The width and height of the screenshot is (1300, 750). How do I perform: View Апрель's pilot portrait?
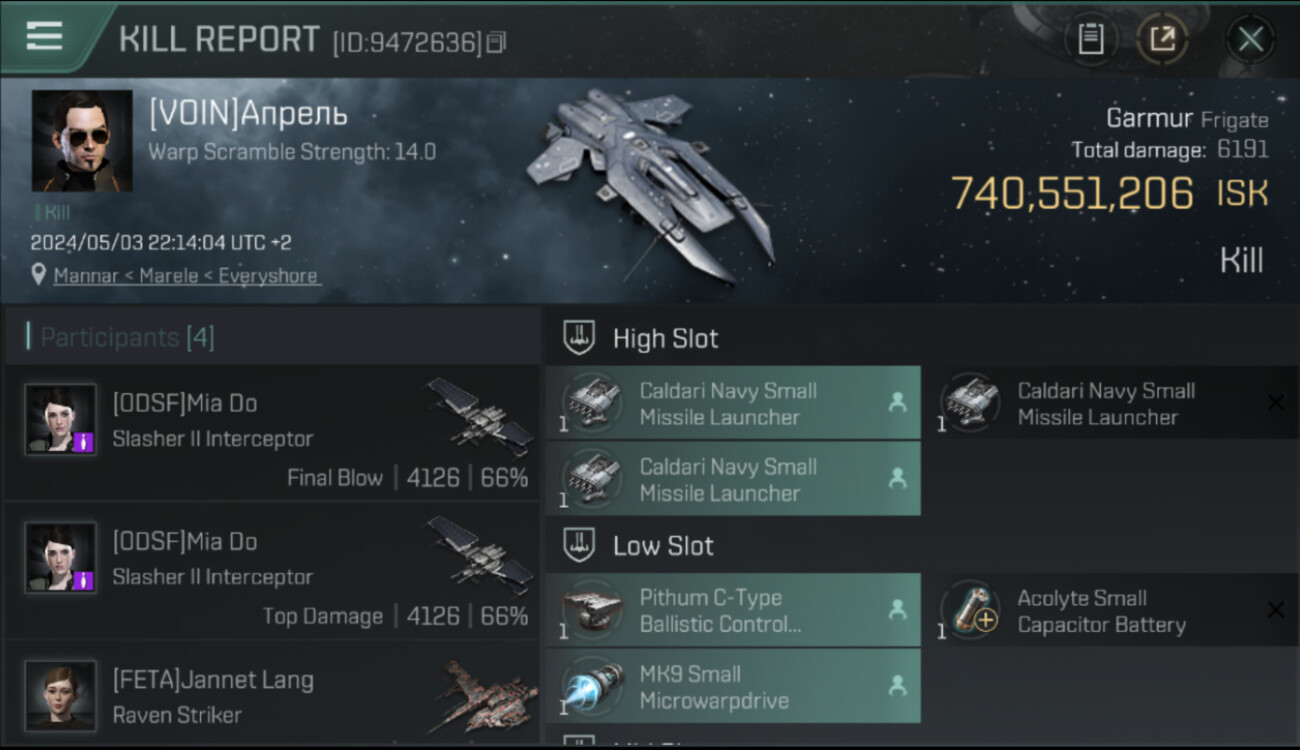tap(82, 140)
